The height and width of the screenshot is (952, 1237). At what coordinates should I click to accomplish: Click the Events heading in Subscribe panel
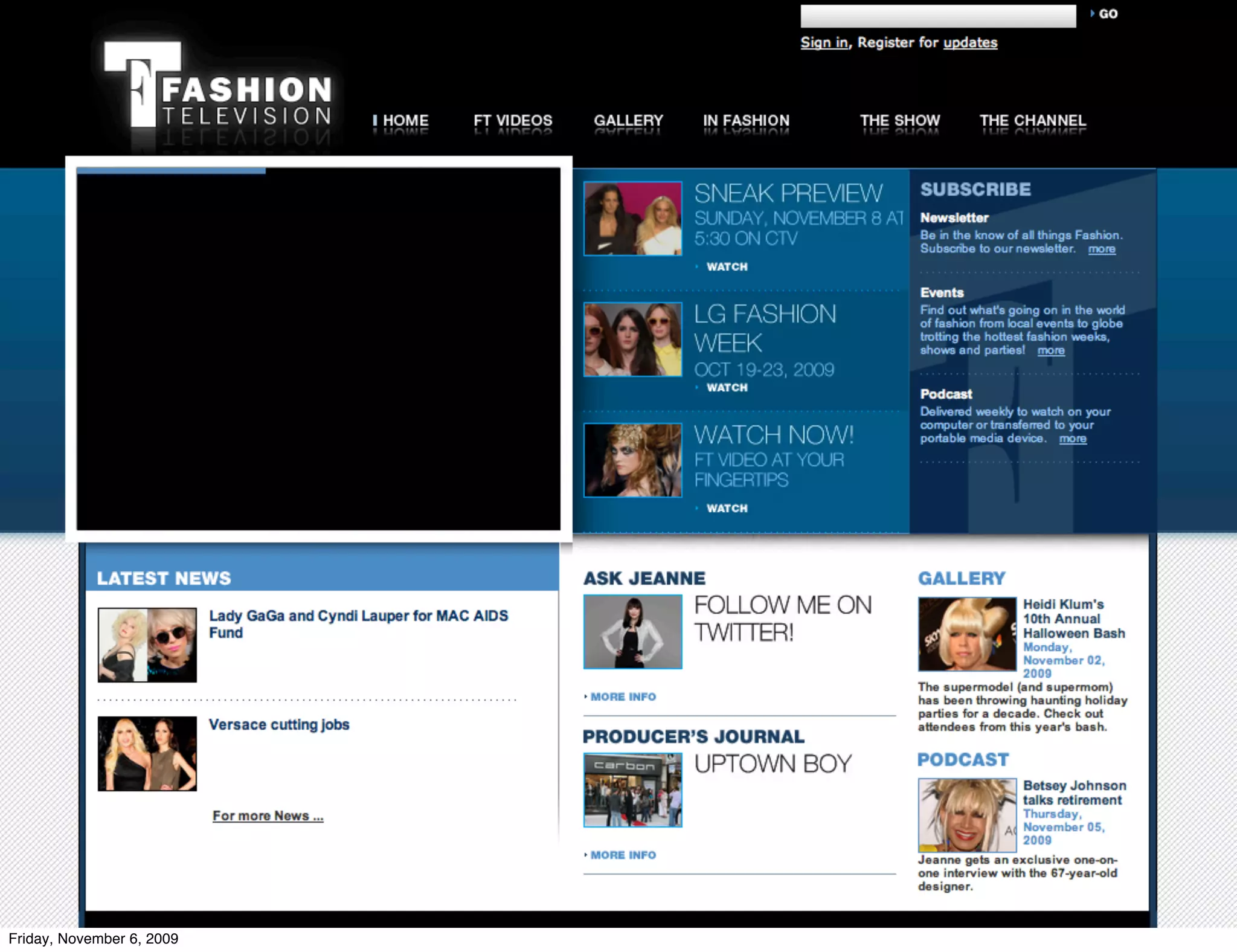click(x=942, y=292)
